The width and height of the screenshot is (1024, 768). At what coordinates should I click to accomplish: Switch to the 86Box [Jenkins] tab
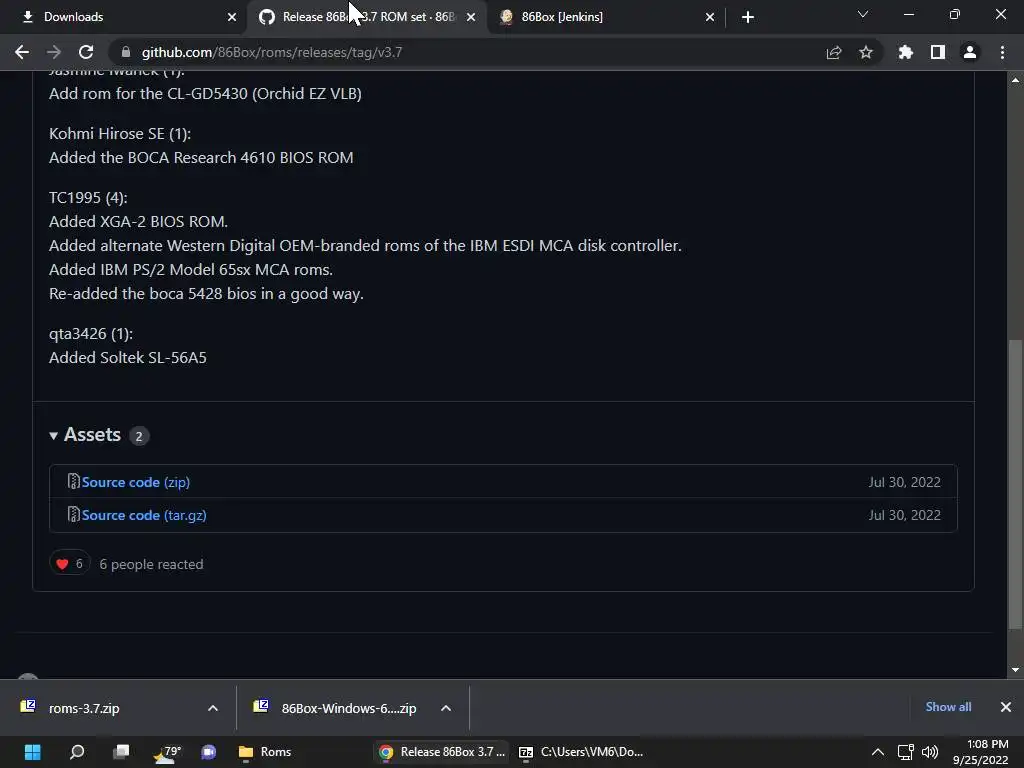[606, 17]
